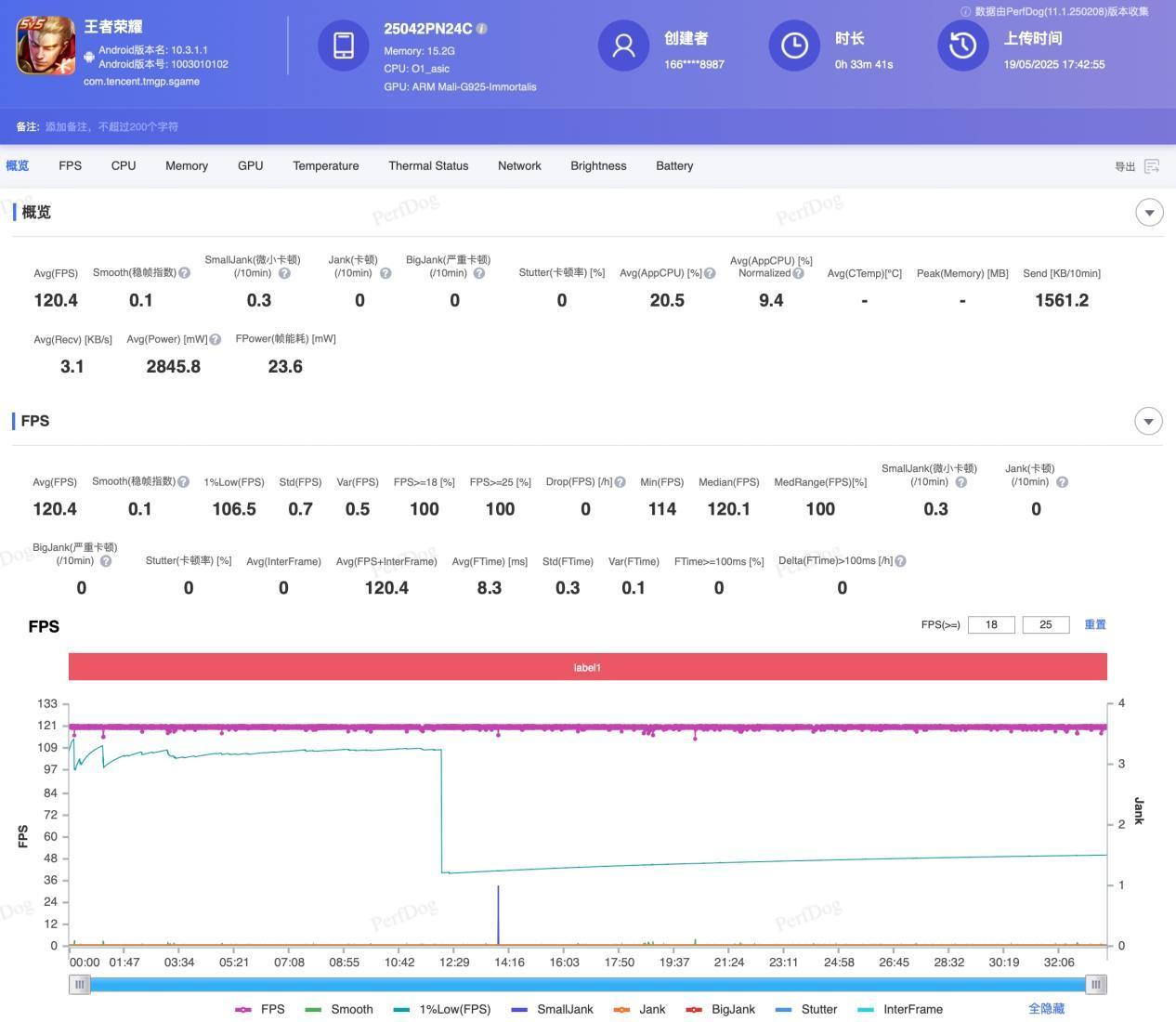This screenshot has width=1176, height=1022.
Task: Click the creator user avatar icon
Action: coord(623,46)
